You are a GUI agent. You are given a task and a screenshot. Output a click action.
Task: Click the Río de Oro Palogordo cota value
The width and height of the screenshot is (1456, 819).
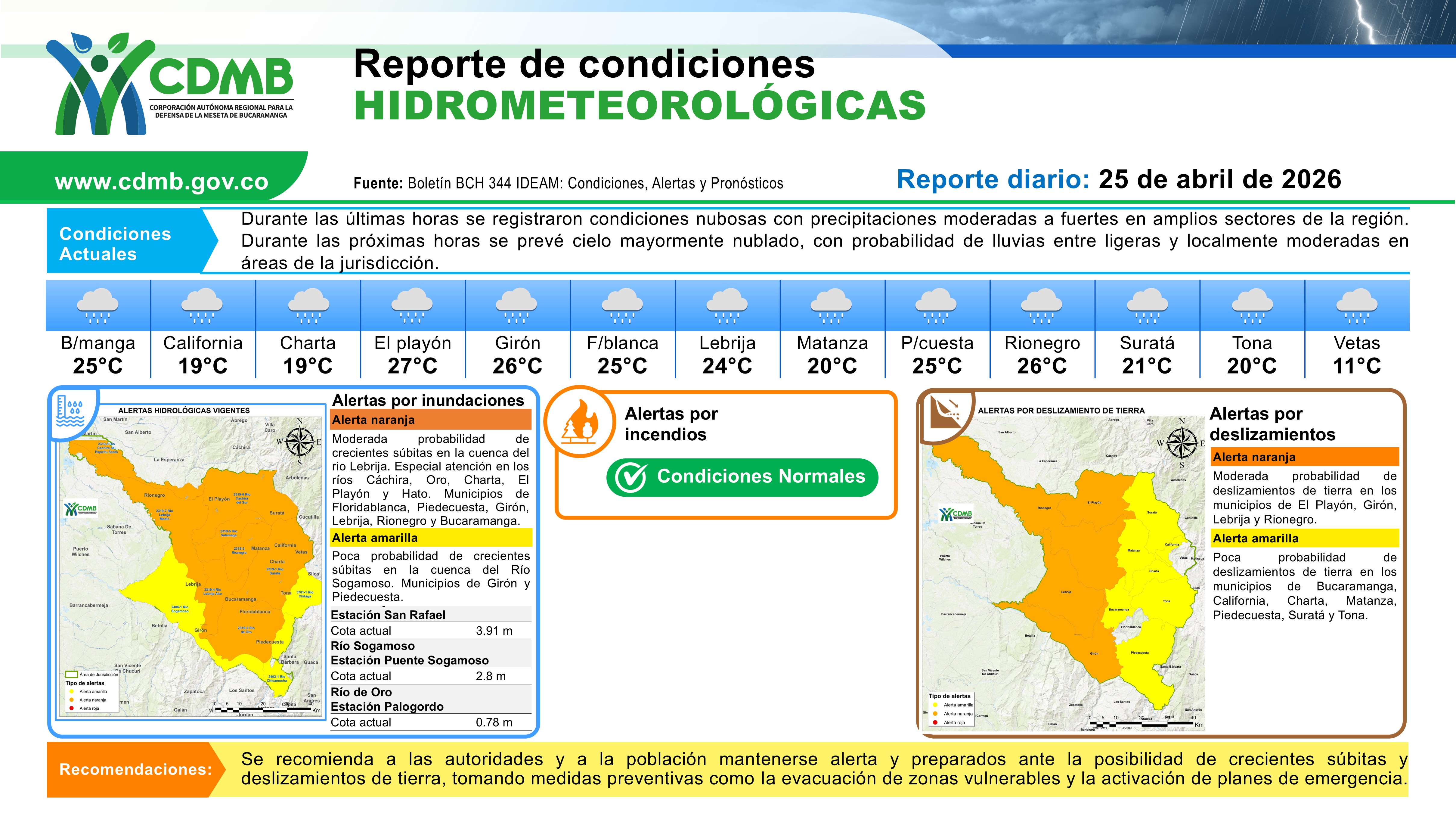(494, 722)
